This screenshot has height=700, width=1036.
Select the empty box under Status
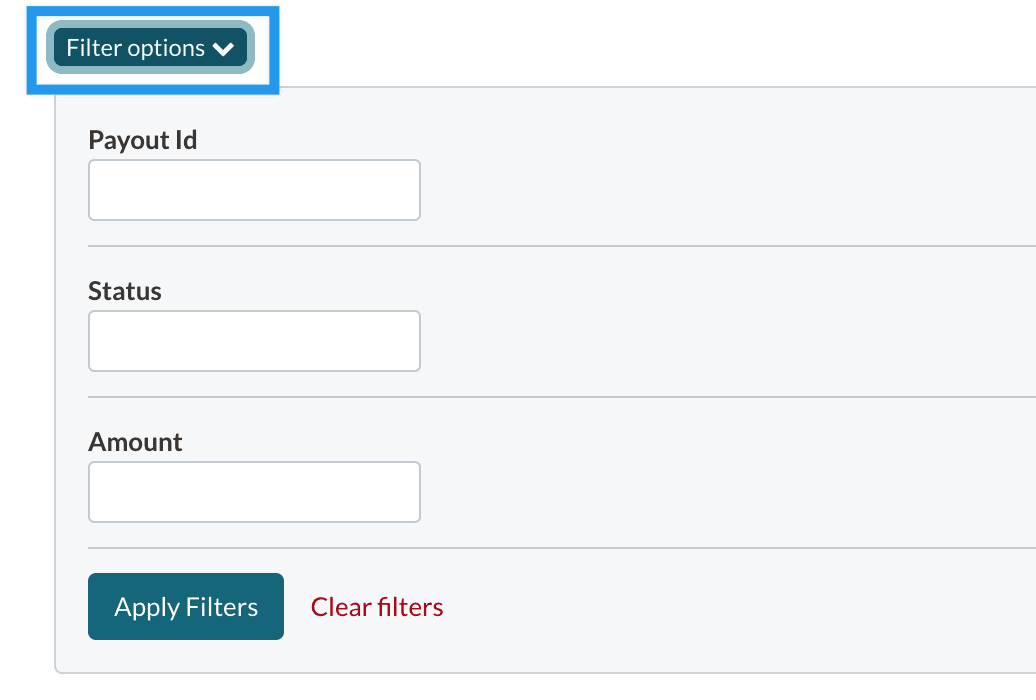point(254,341)
